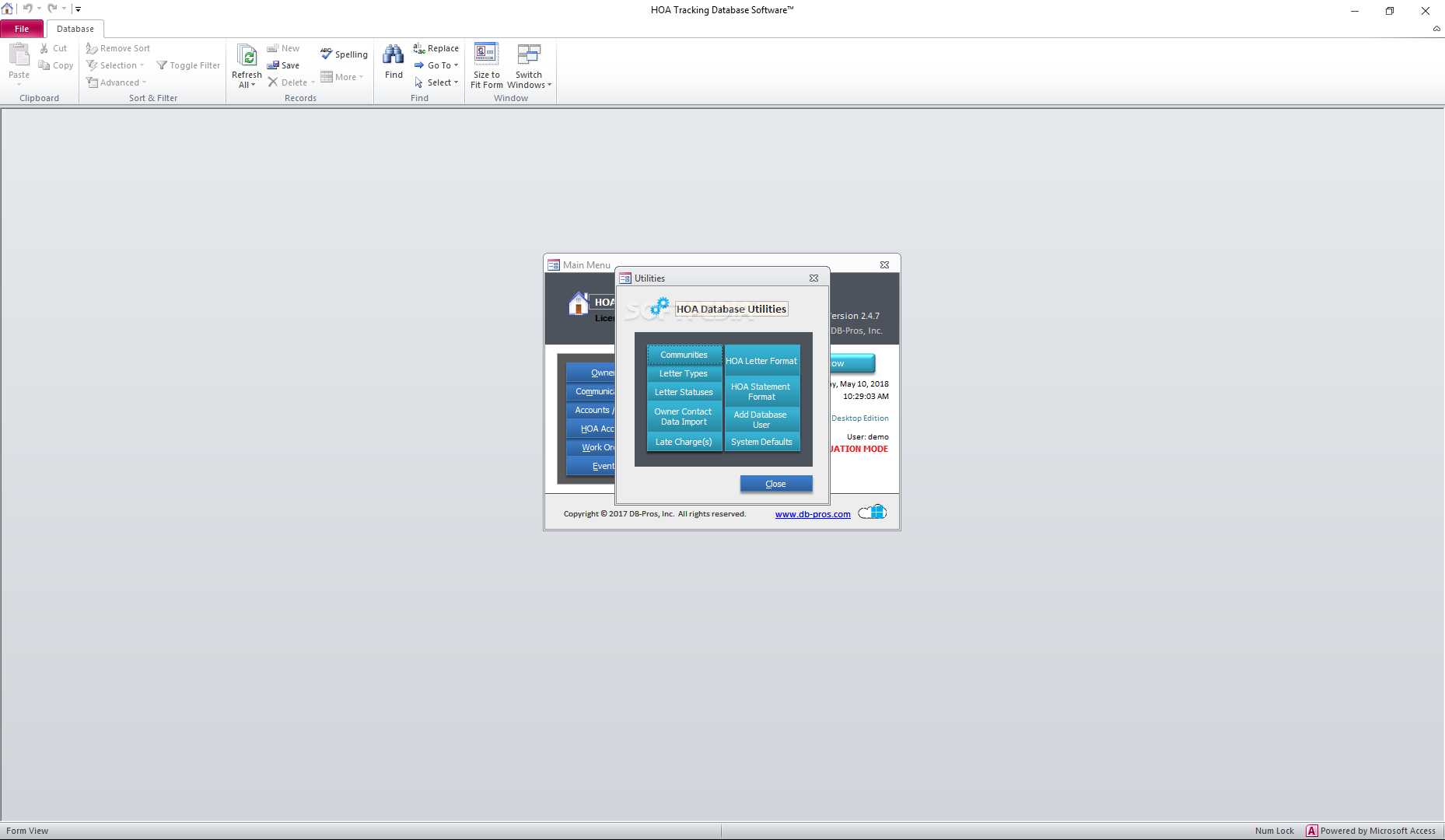Open Communities in Utilities
The image size is (1445, 840).
coord(684,355)
